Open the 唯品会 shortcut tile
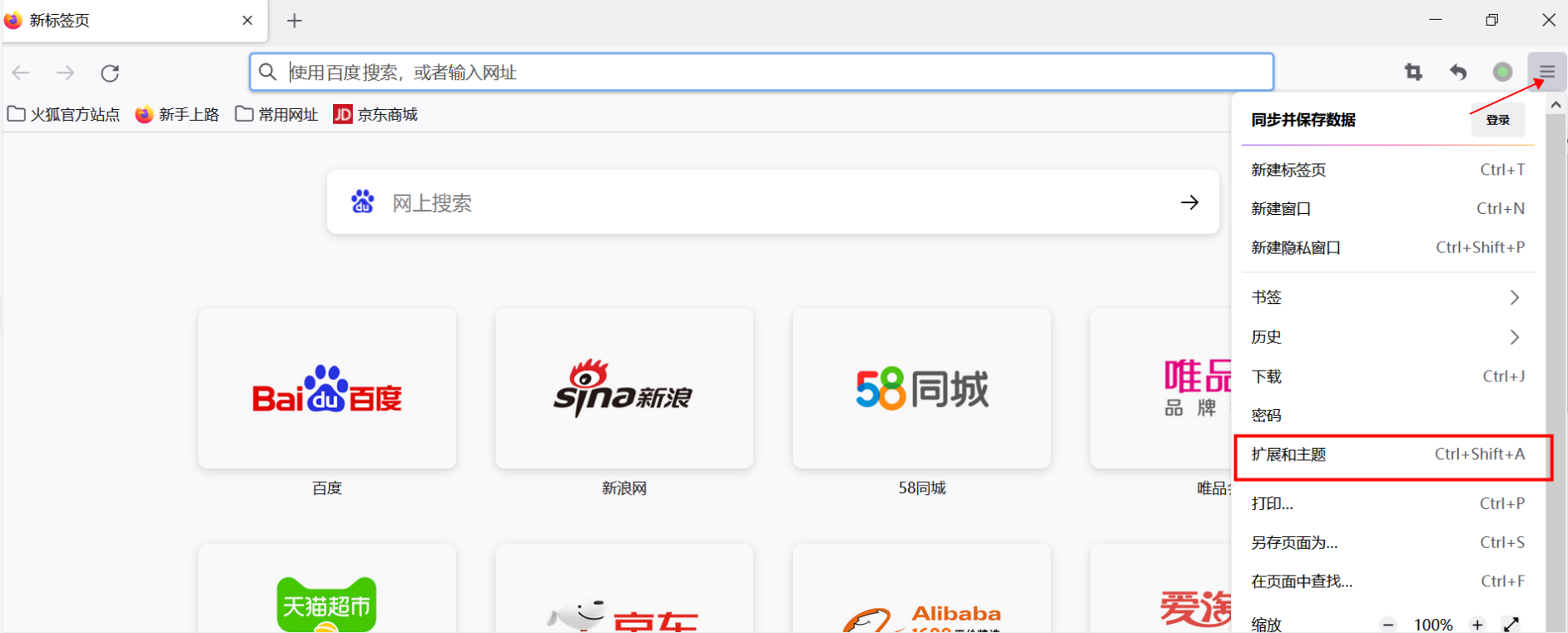The height and width of the screenshot is (633, 1568). coord(1161,389)
